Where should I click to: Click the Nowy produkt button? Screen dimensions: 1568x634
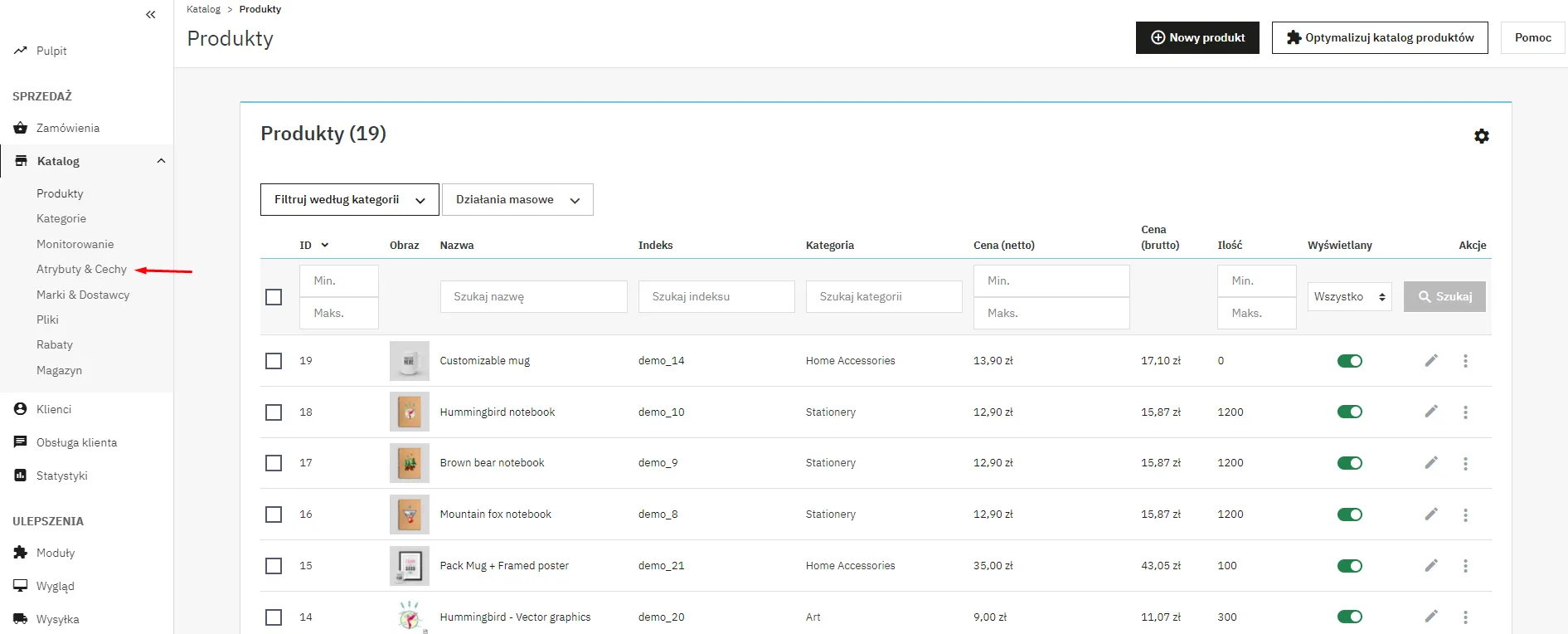click(1197, 38)
